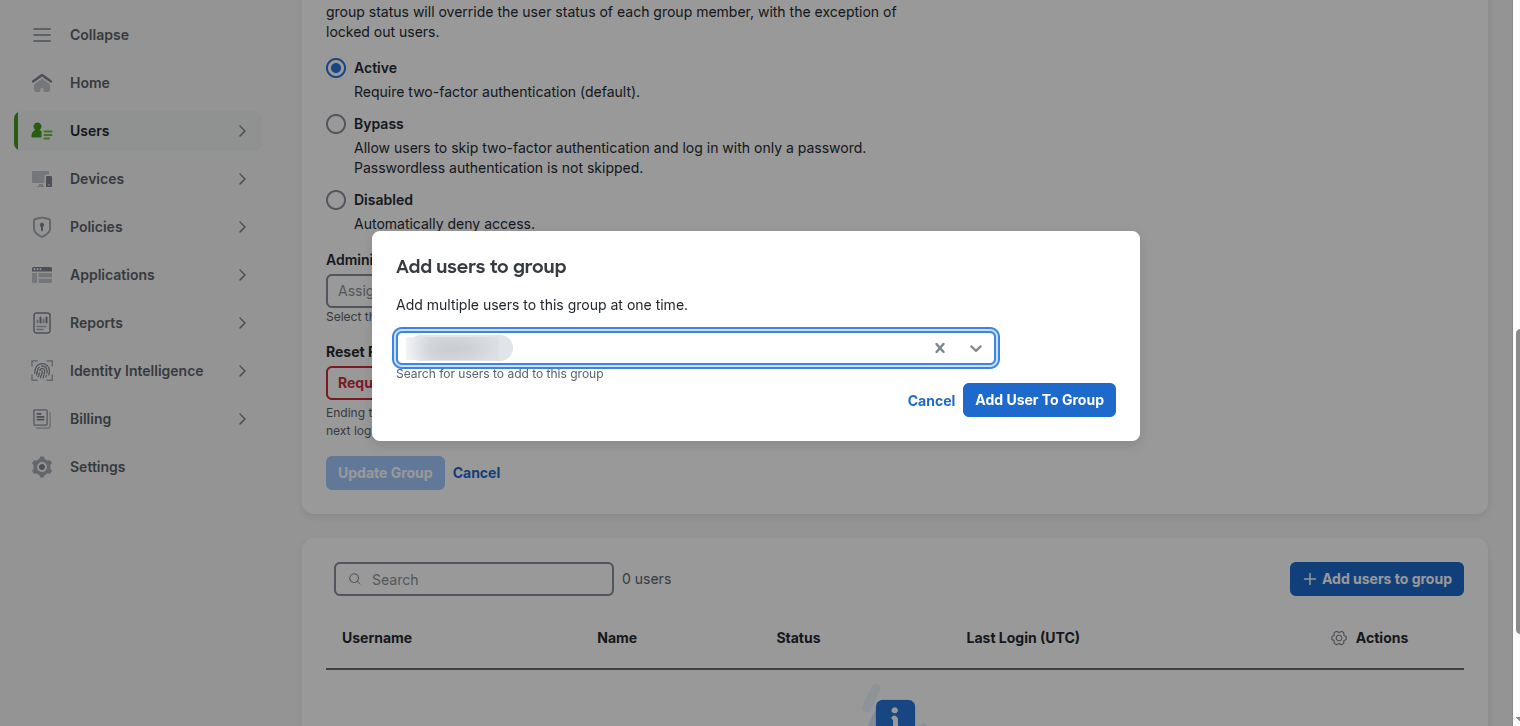Click the user search box in the dialog
This screenshot has height=726, width=1520.
(696, 348)
